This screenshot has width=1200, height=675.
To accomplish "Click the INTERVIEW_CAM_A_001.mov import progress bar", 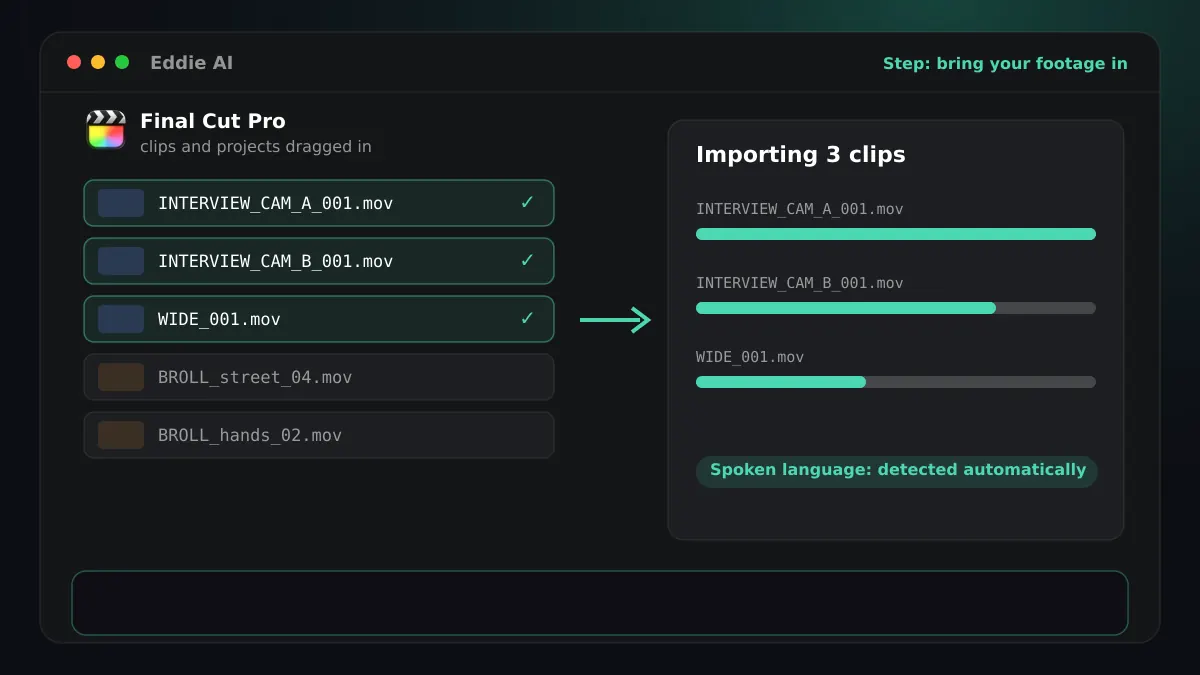I will [896, 234].
